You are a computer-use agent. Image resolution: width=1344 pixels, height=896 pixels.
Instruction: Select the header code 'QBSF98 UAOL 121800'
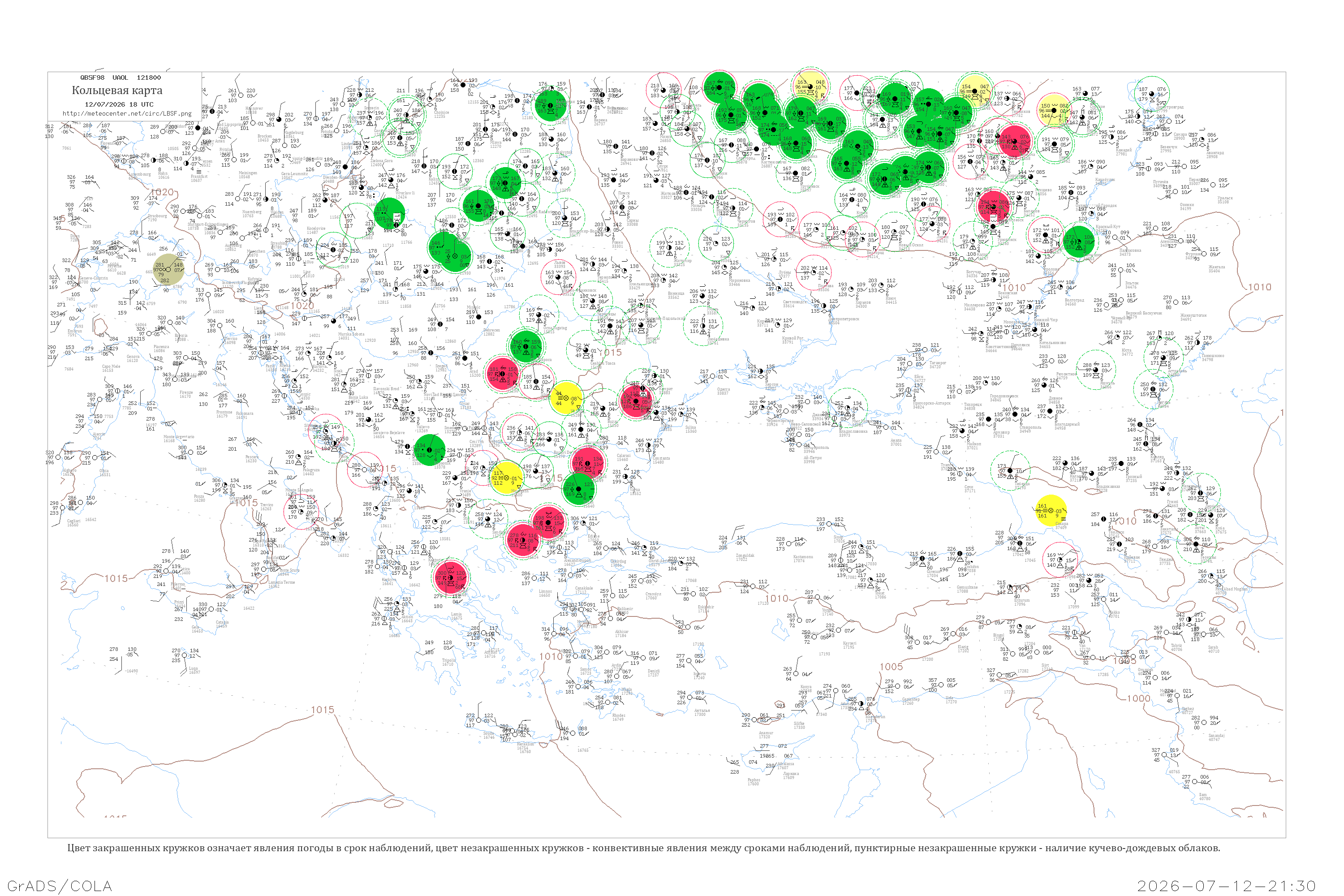[121, 78]
